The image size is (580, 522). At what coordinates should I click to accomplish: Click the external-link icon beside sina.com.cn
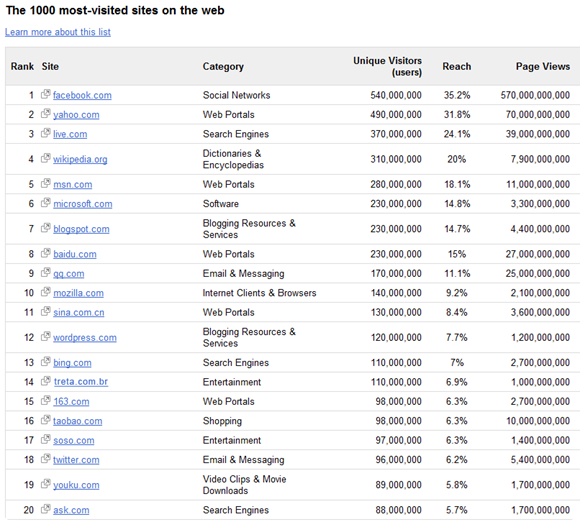coord(45,311)
